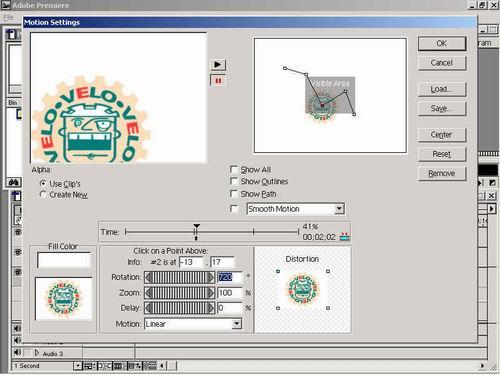Pause the motion preview

coord(218,80)
